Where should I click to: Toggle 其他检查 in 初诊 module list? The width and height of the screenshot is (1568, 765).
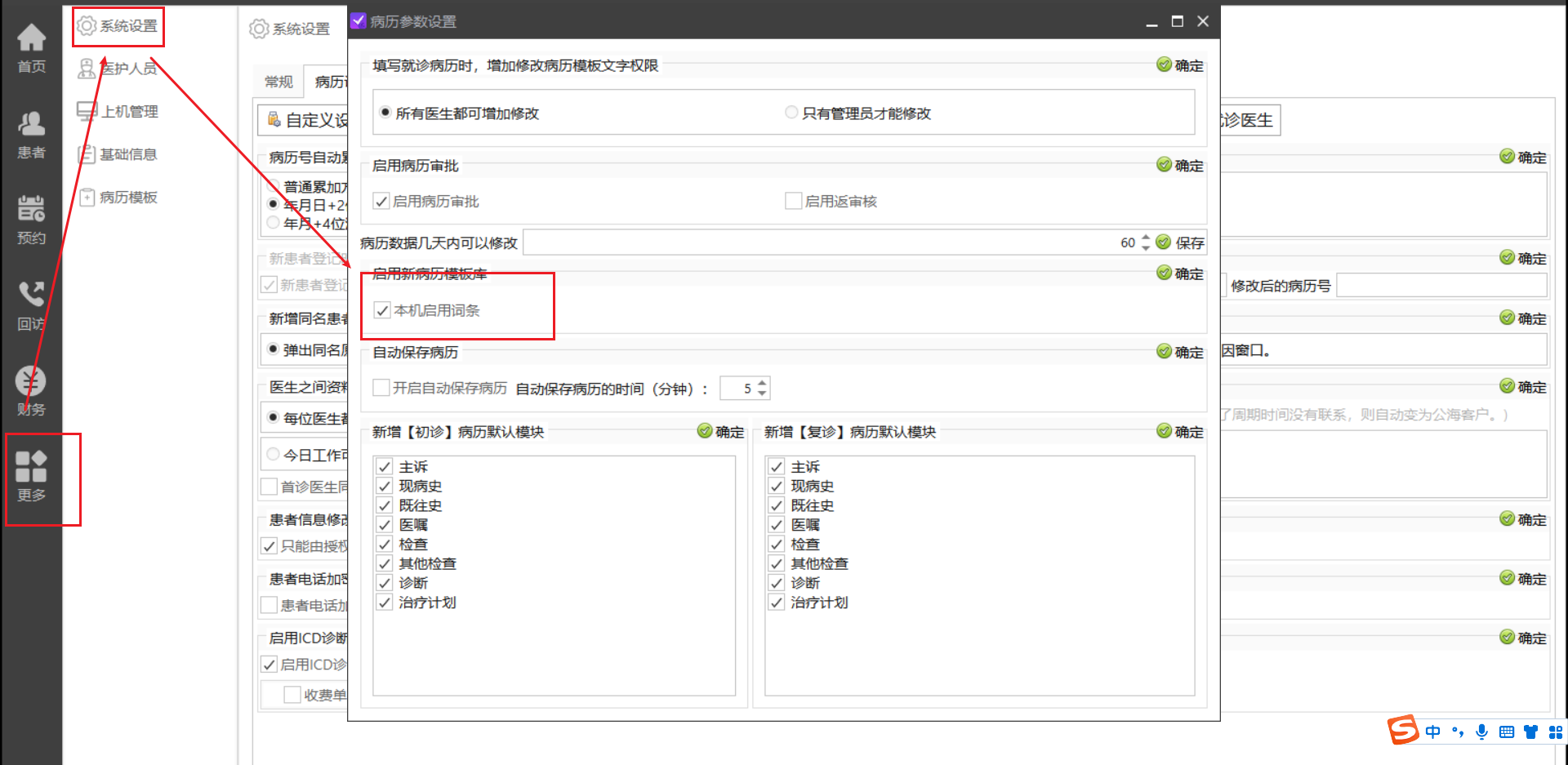click(385, 563)
